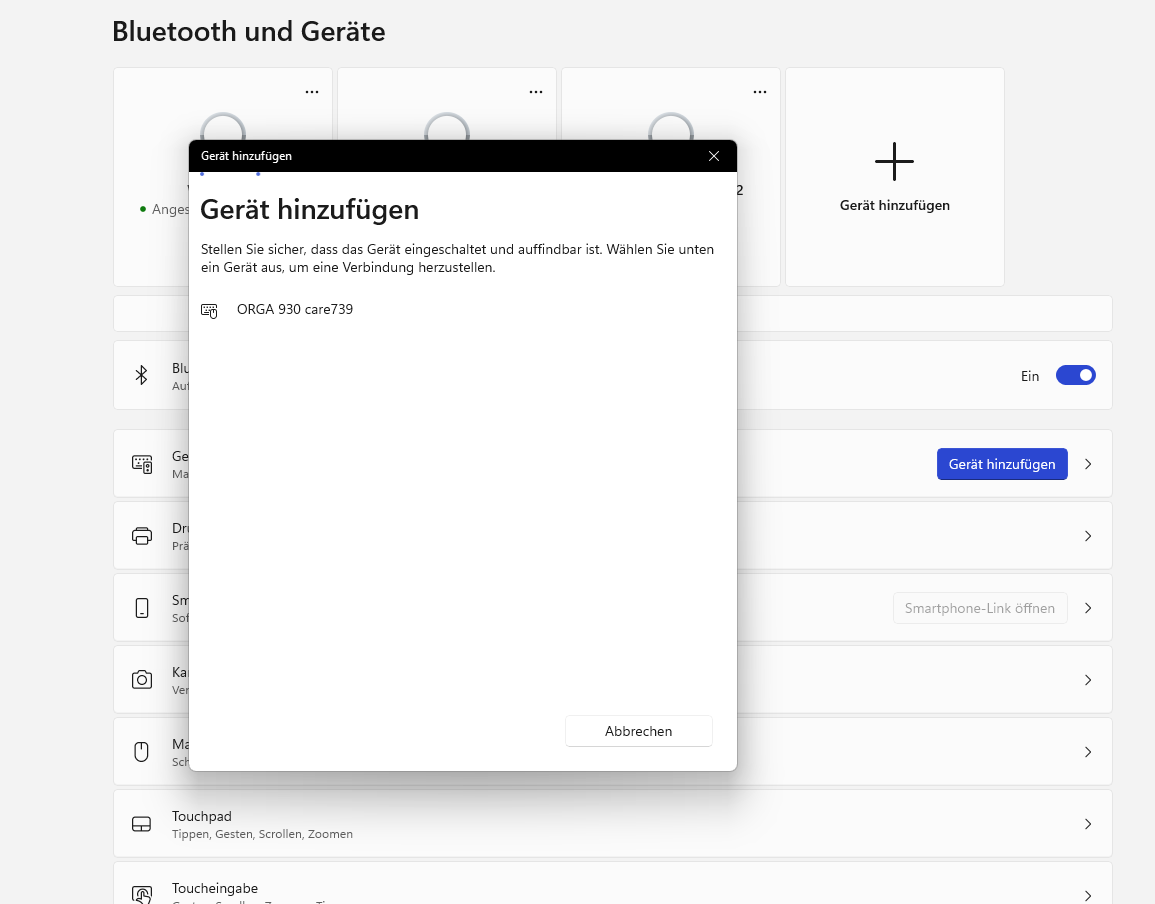Click the second device card circular thumbnail
1155x904 pixels.
(446, 126)
